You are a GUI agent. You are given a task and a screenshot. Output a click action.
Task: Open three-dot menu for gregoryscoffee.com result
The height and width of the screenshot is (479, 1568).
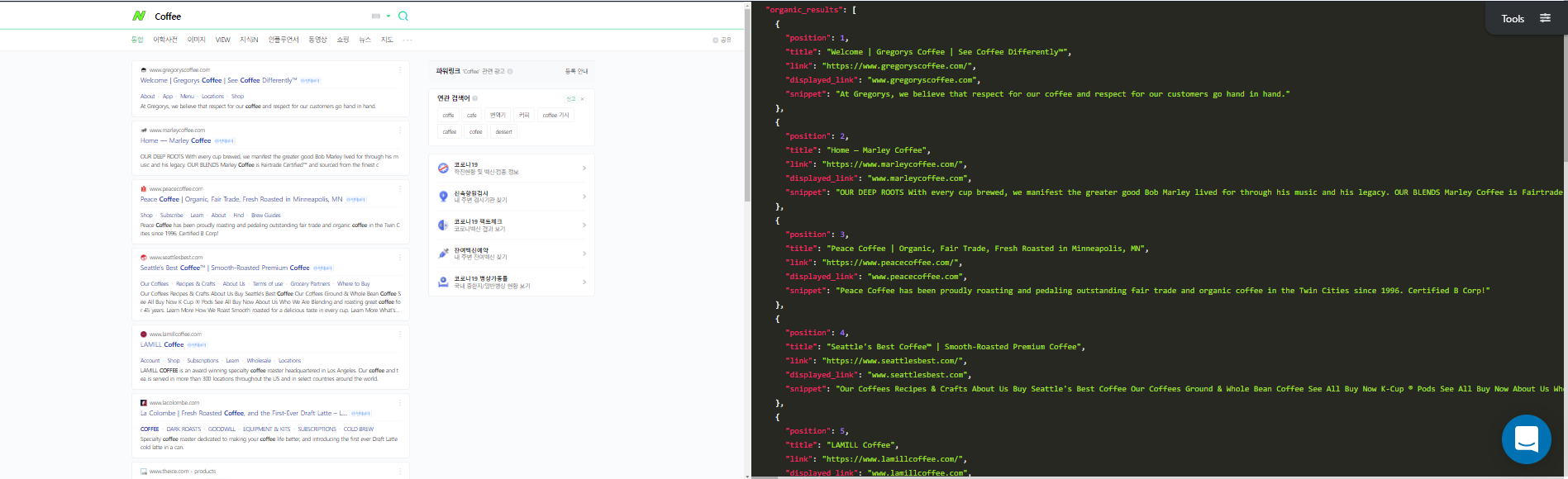click(400, 70)
